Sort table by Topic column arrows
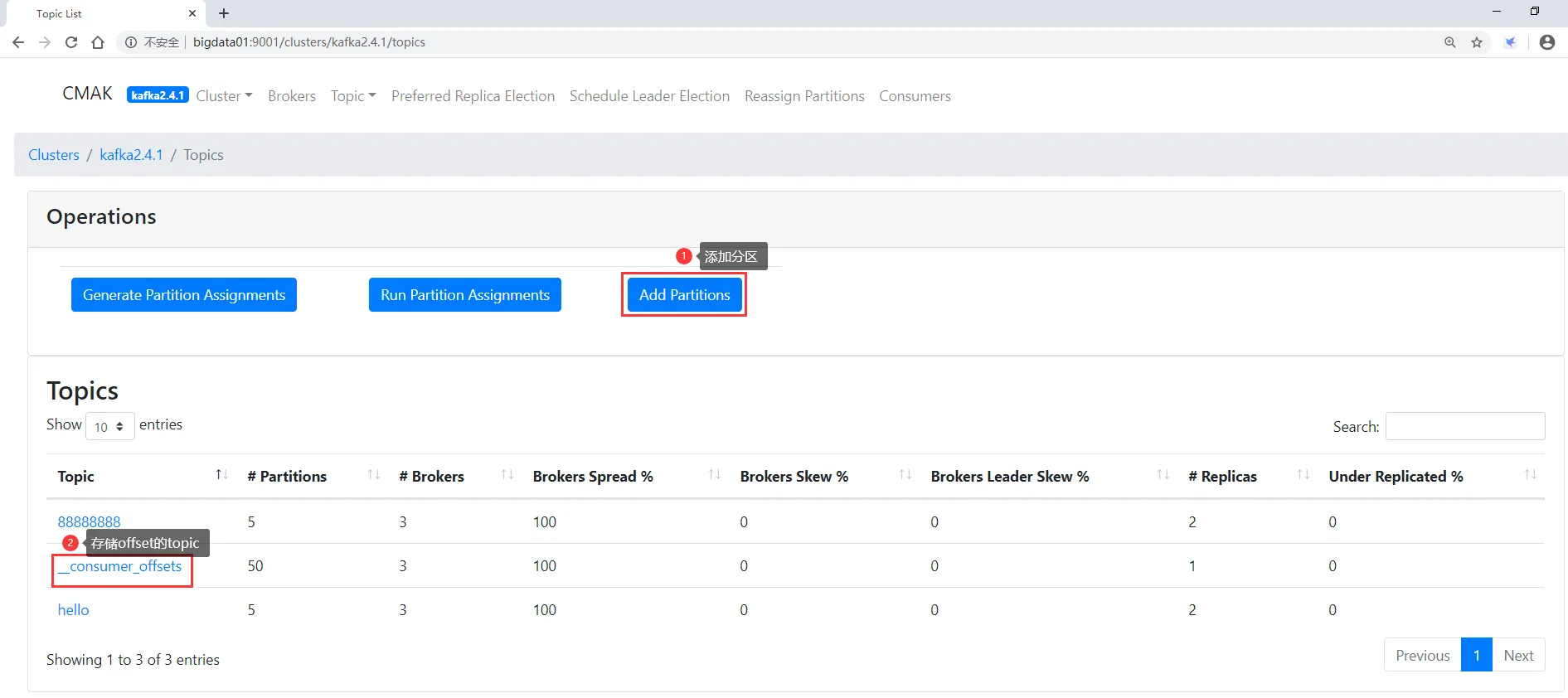The image size is (1568, 698). (221, 475)
